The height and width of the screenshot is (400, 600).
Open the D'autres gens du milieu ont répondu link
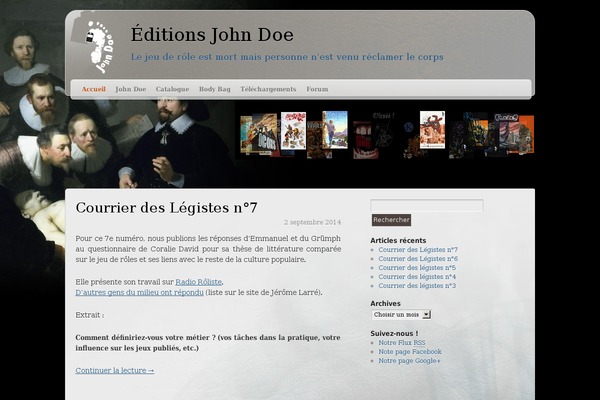[x=139, y=292]
